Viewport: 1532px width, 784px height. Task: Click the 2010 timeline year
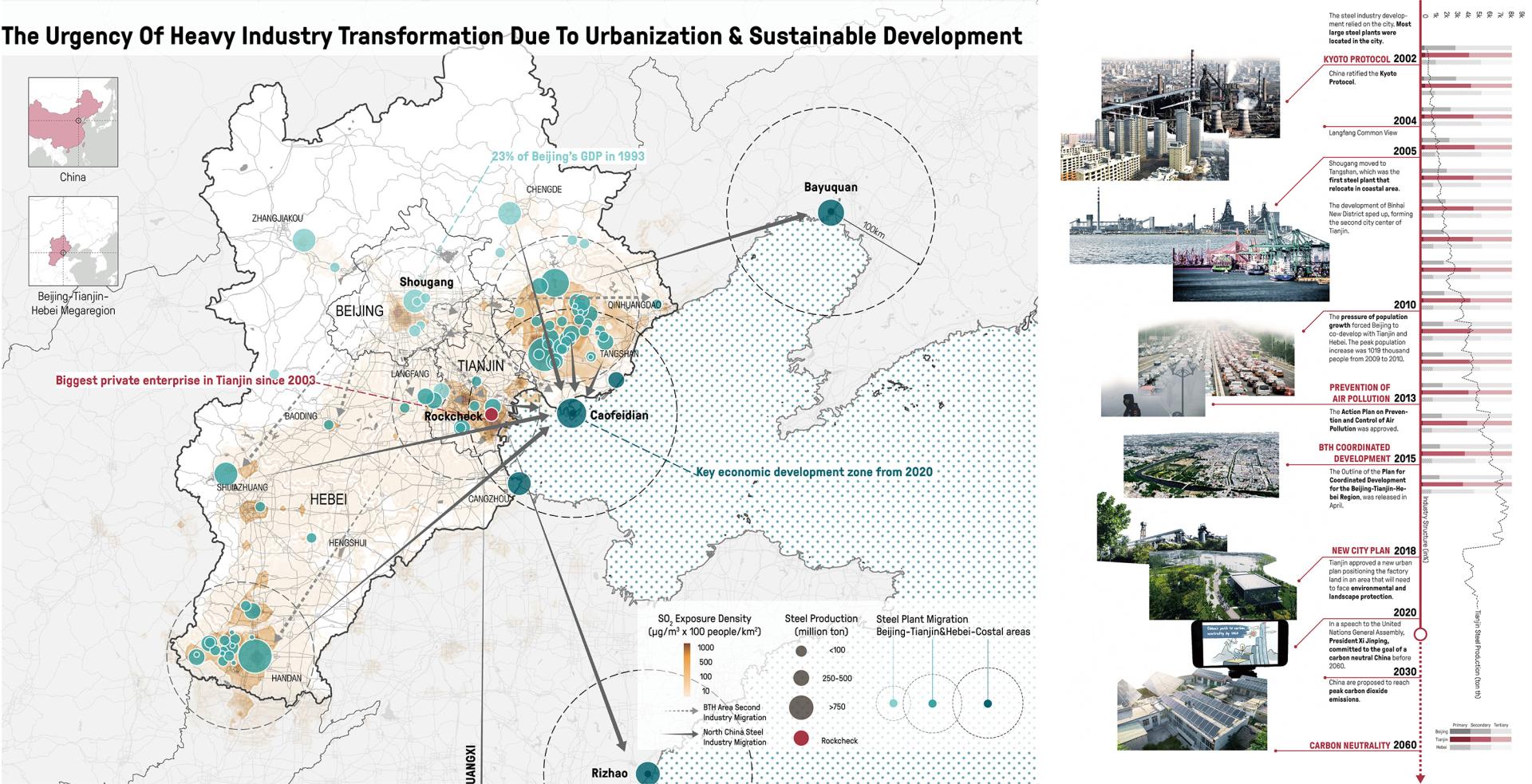1405,305
